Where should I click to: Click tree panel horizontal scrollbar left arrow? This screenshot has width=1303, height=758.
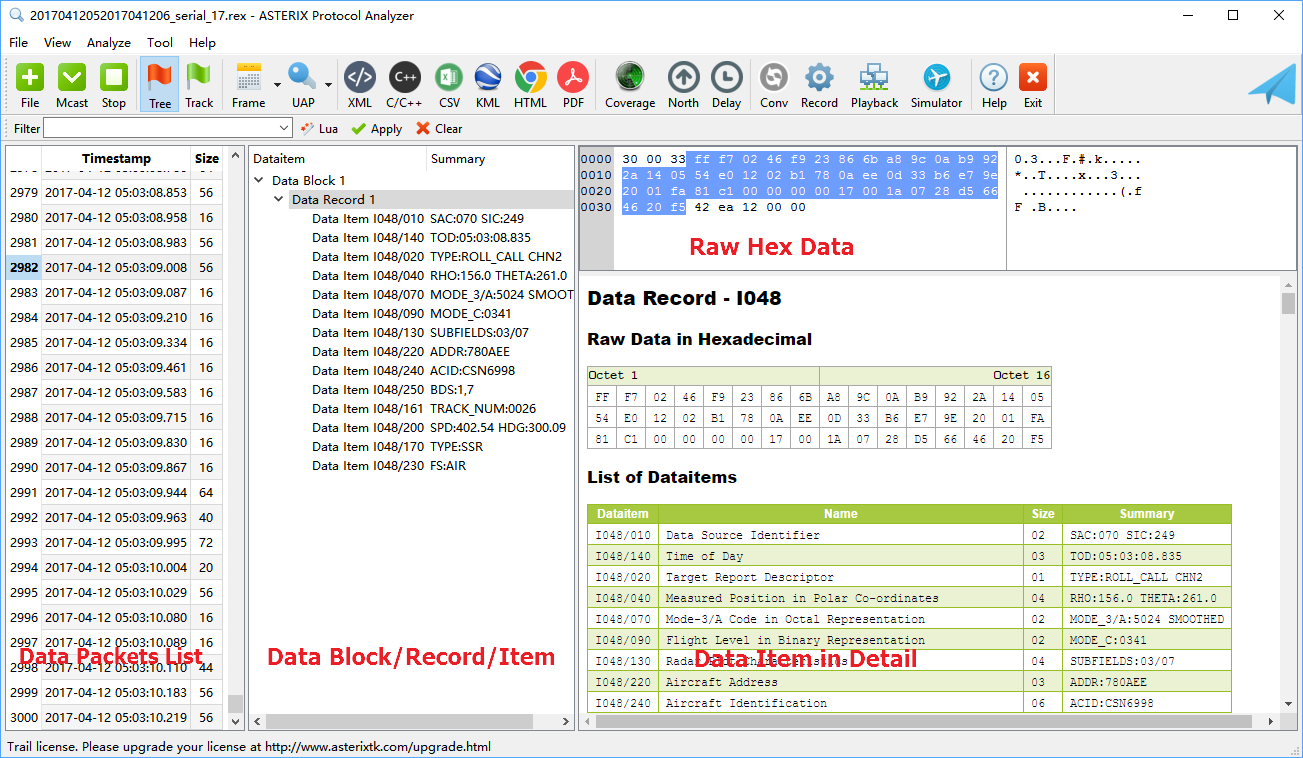(x=256, y=721)
